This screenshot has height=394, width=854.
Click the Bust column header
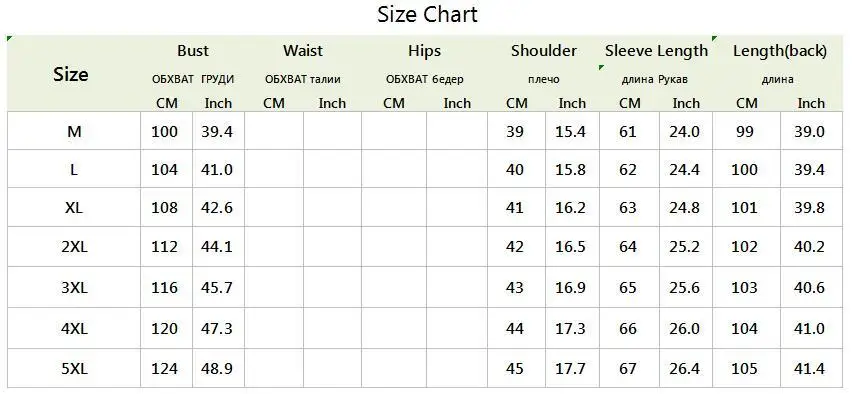(193, 51)
